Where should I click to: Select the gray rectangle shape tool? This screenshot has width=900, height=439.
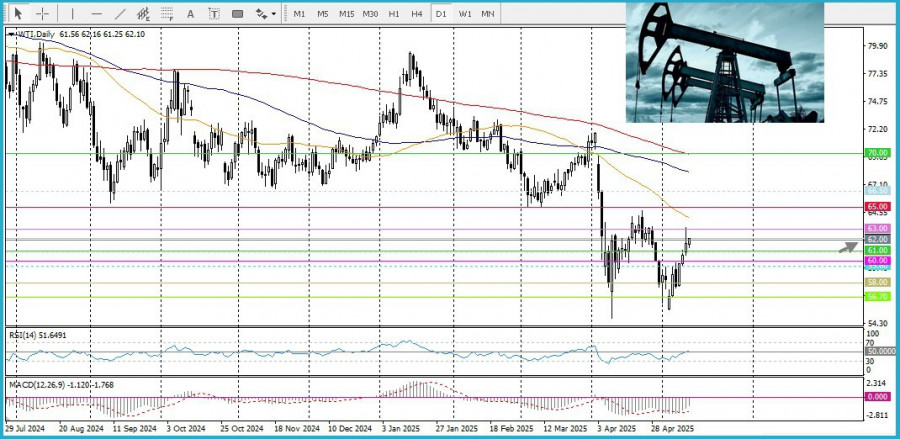pos(238,14)
